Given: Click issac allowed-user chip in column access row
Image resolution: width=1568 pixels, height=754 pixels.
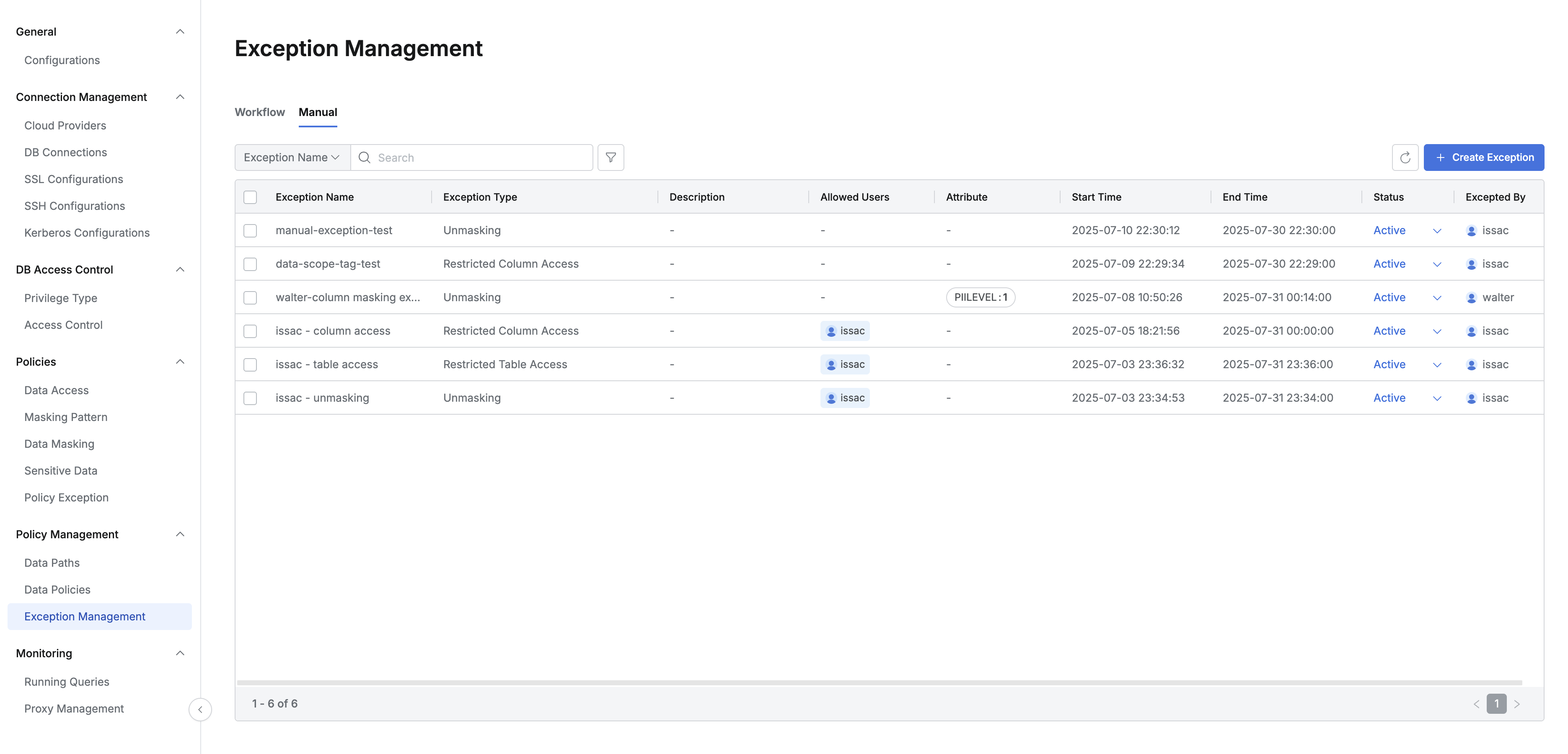Looking at the screenshot, I should pyautogui.click(x=845, y=331).
